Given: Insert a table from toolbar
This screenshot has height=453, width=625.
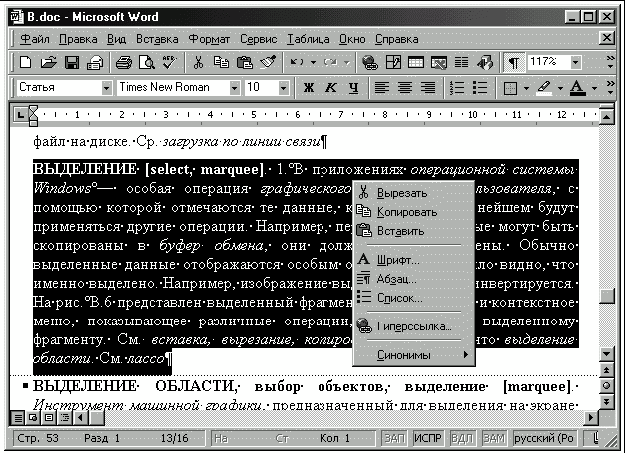Looking at the screenshot, I should (416, 62).
